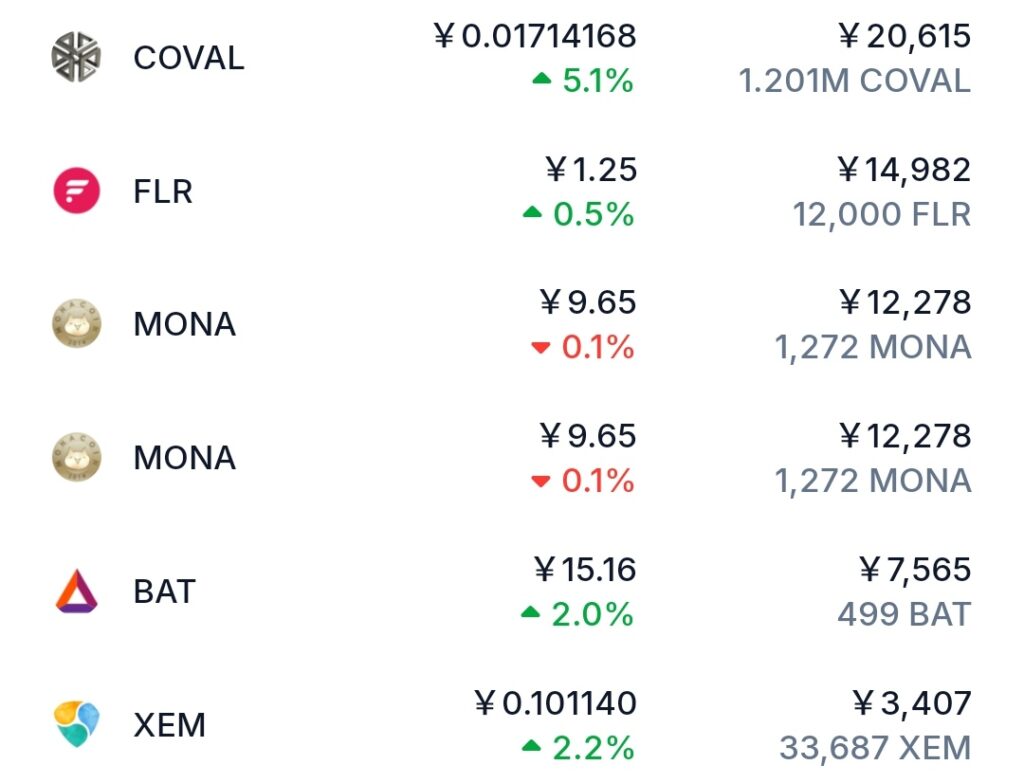
Task: Tap the FLR price ¥1.25
Action: coord(591,170)
